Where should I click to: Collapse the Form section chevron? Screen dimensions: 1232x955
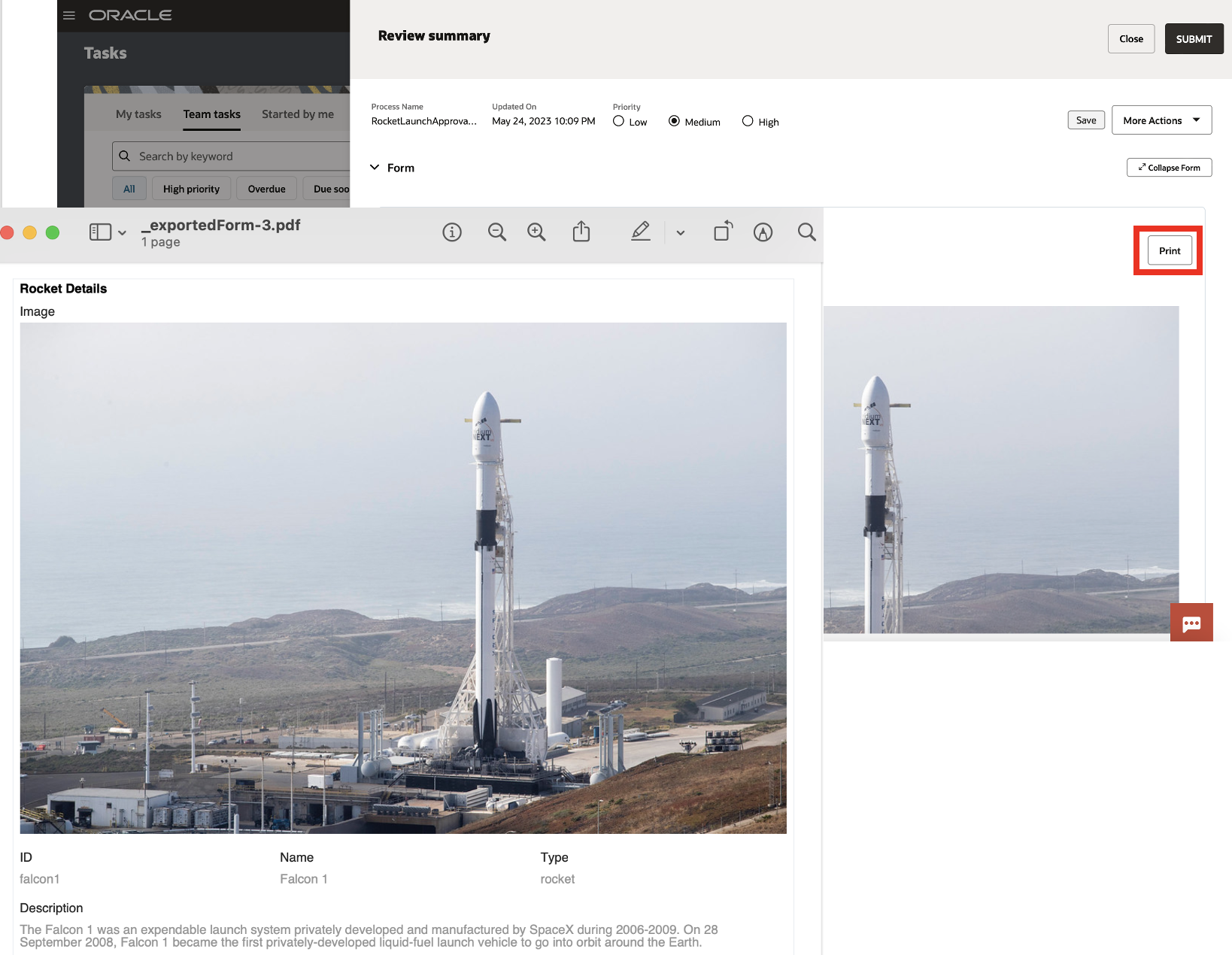(x=375, y=168)
